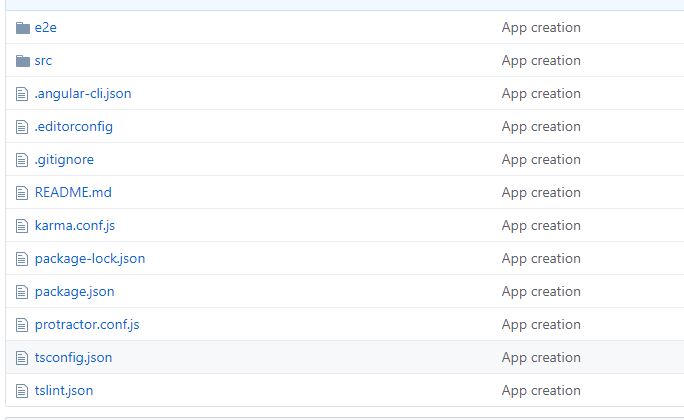684x420 pixels.
Task: Open the .angular-cli.json file
Action: pos(83,94)
